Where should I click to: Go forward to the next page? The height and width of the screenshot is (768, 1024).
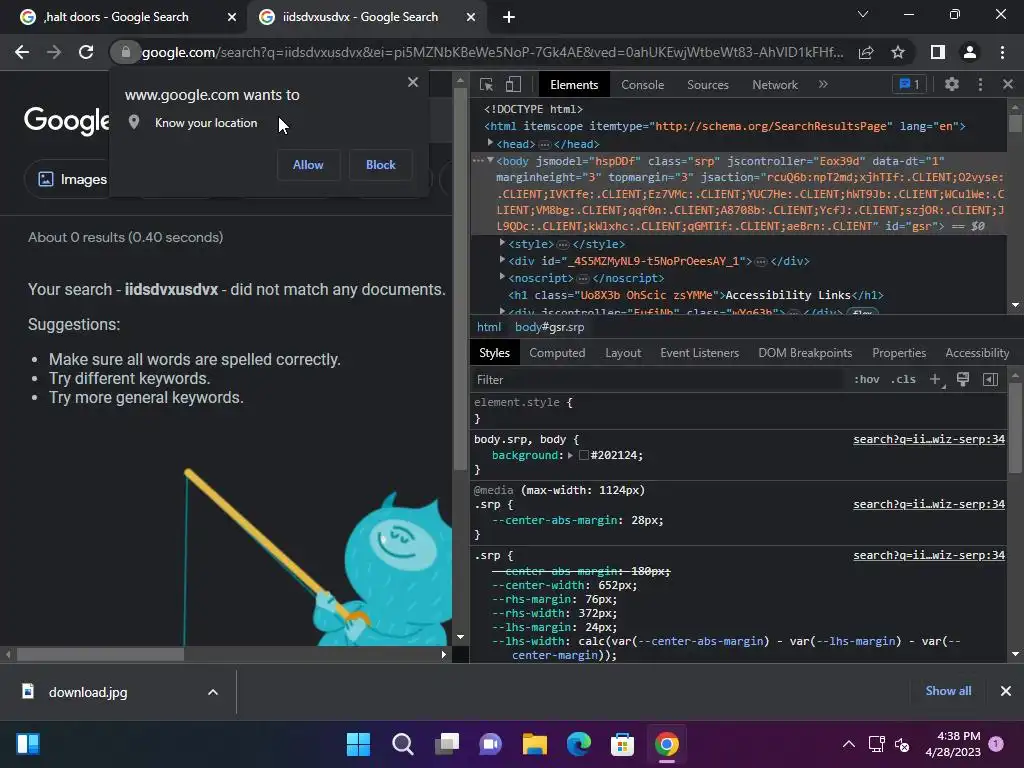point(54,52)
